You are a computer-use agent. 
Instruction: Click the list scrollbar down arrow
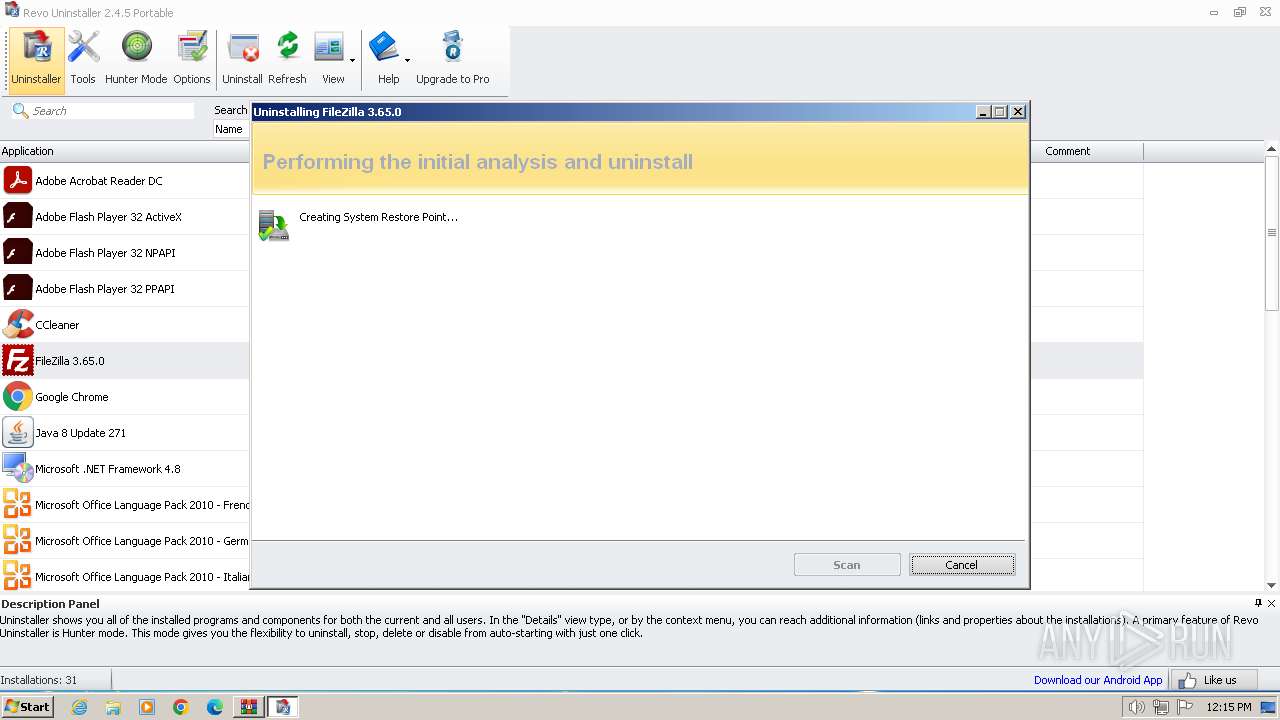(x=1272, y=585)
